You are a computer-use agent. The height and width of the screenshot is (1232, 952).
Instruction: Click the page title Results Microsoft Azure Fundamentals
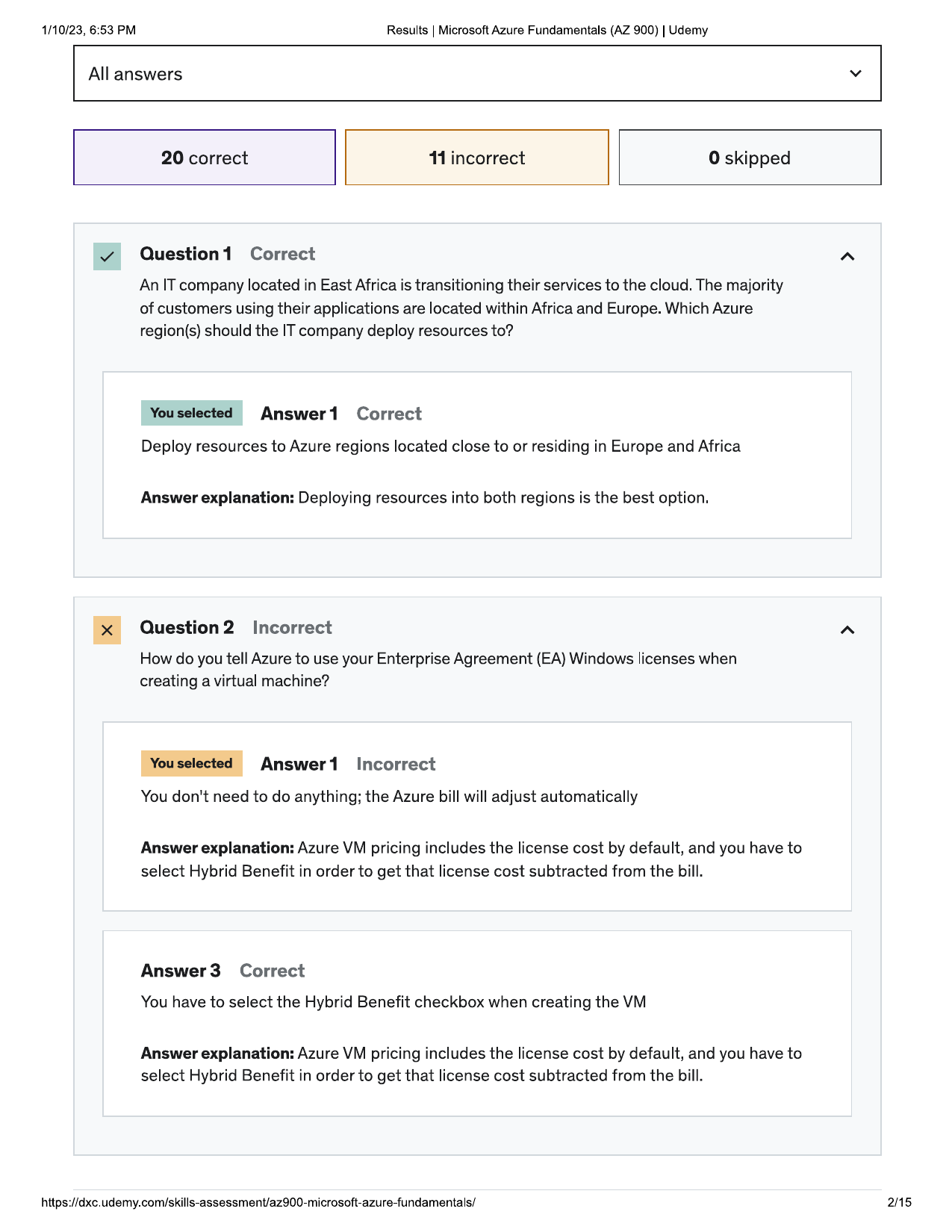click(x=547, y=30)
